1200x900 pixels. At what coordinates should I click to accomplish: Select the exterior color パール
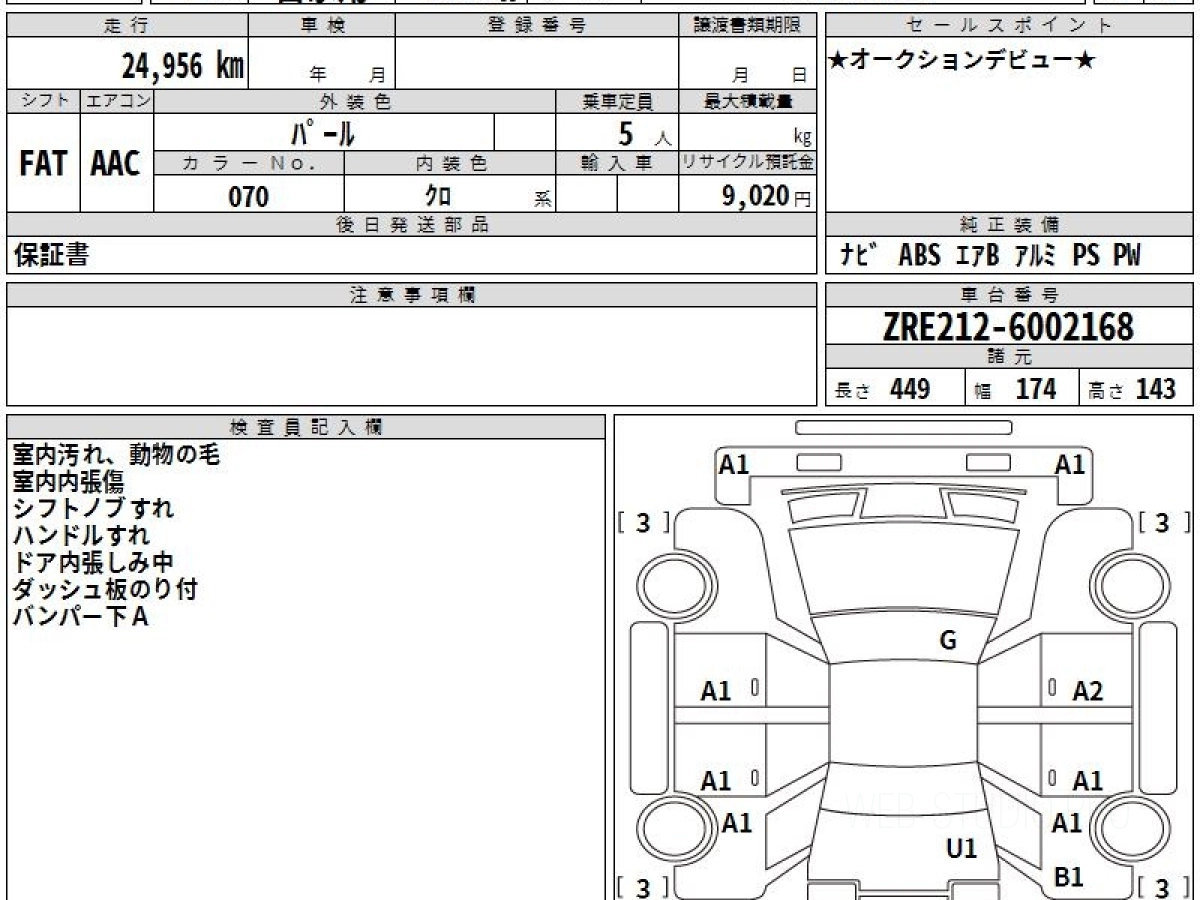click(323, 133)
